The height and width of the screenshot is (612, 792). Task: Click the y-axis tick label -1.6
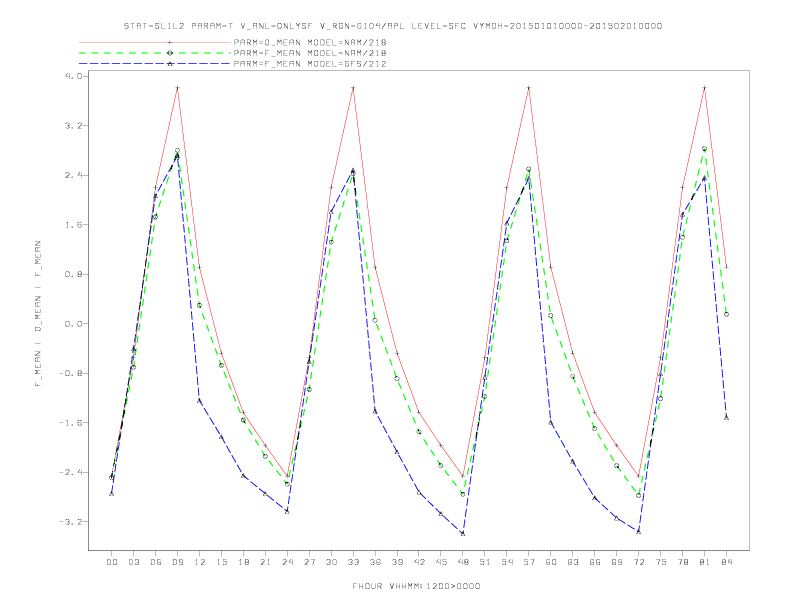click(x=71, y=423)
